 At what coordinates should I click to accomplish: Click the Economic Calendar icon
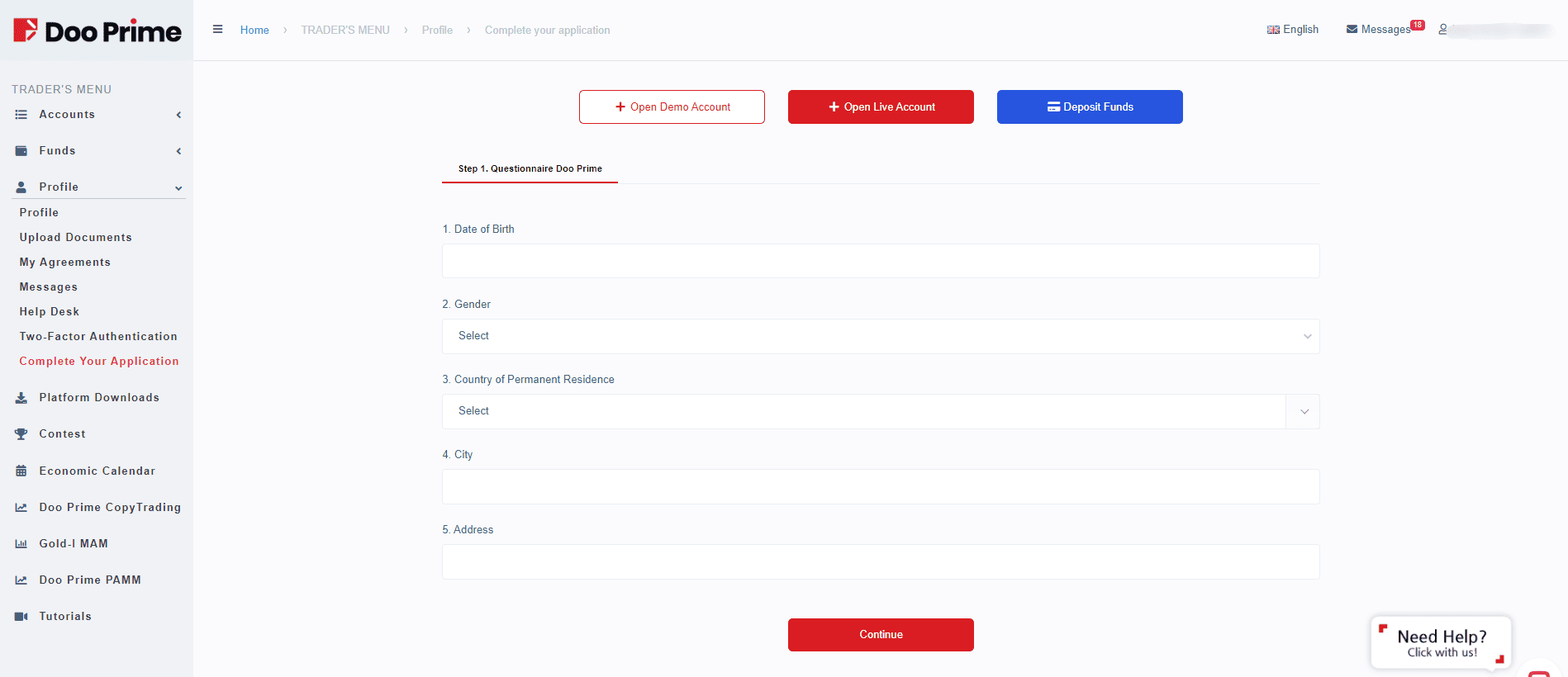(x=21, y=471)
